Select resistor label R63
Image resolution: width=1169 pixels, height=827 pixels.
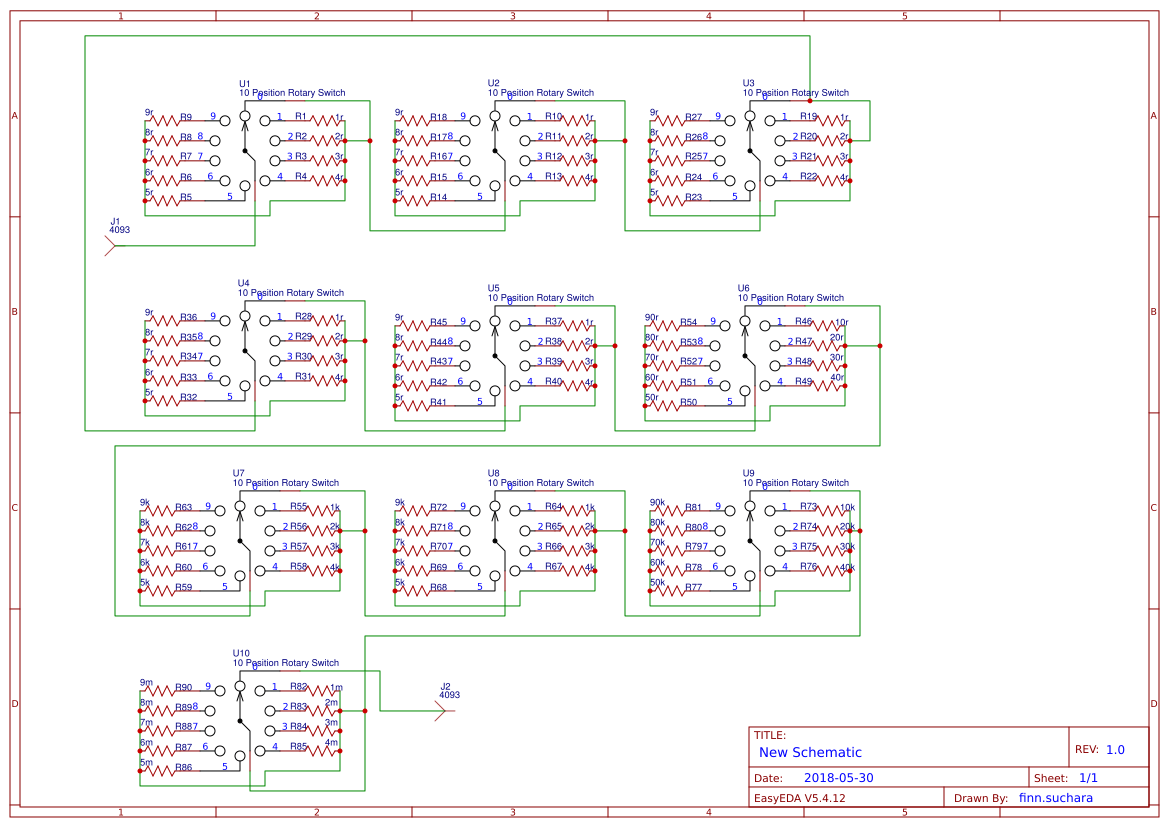coord(183,508)
